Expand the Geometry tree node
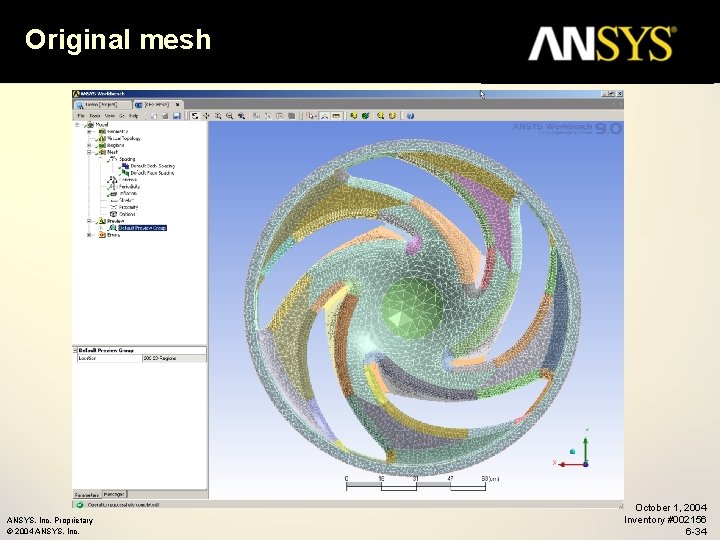 coord(89,131)
